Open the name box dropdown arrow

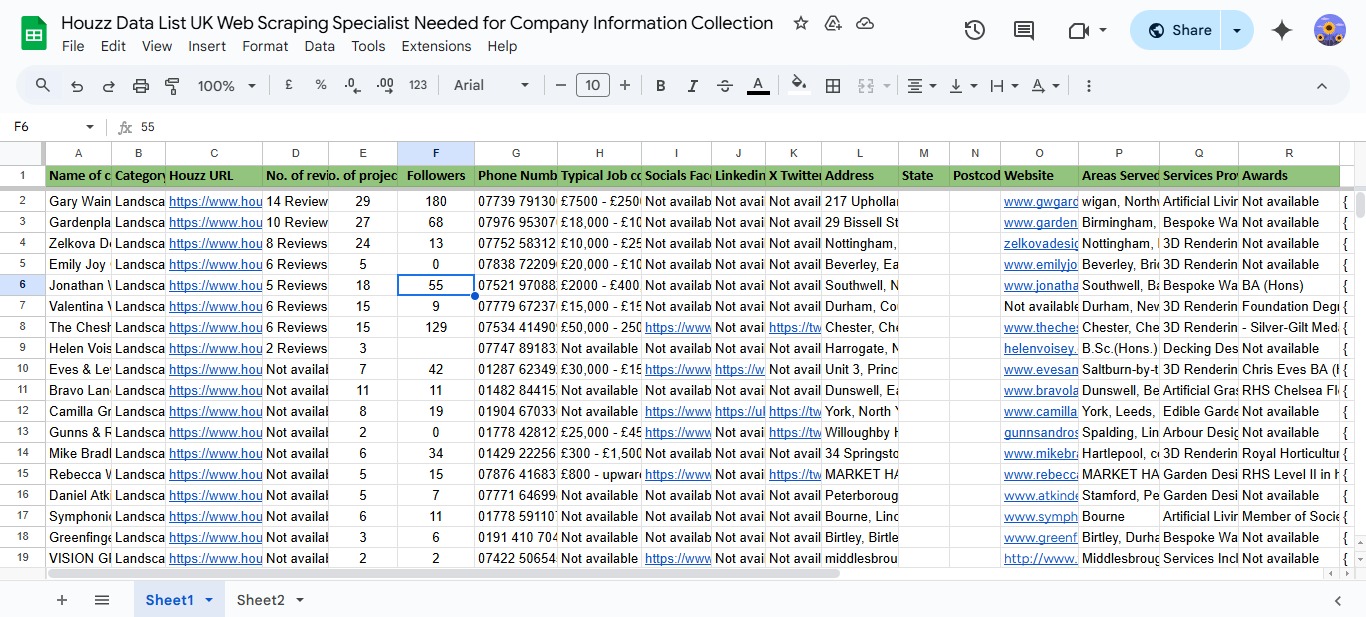[90, 127]
